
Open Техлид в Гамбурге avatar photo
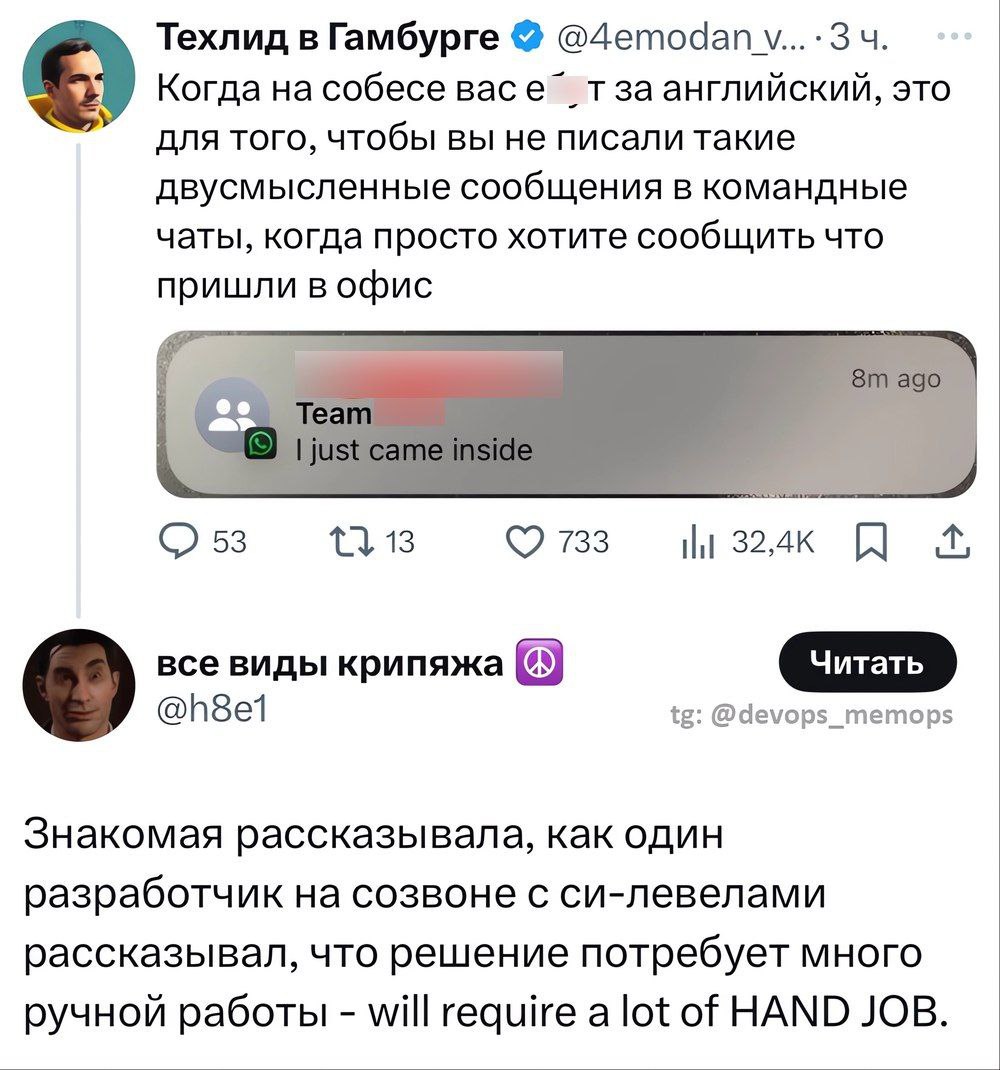pos(79,77)
